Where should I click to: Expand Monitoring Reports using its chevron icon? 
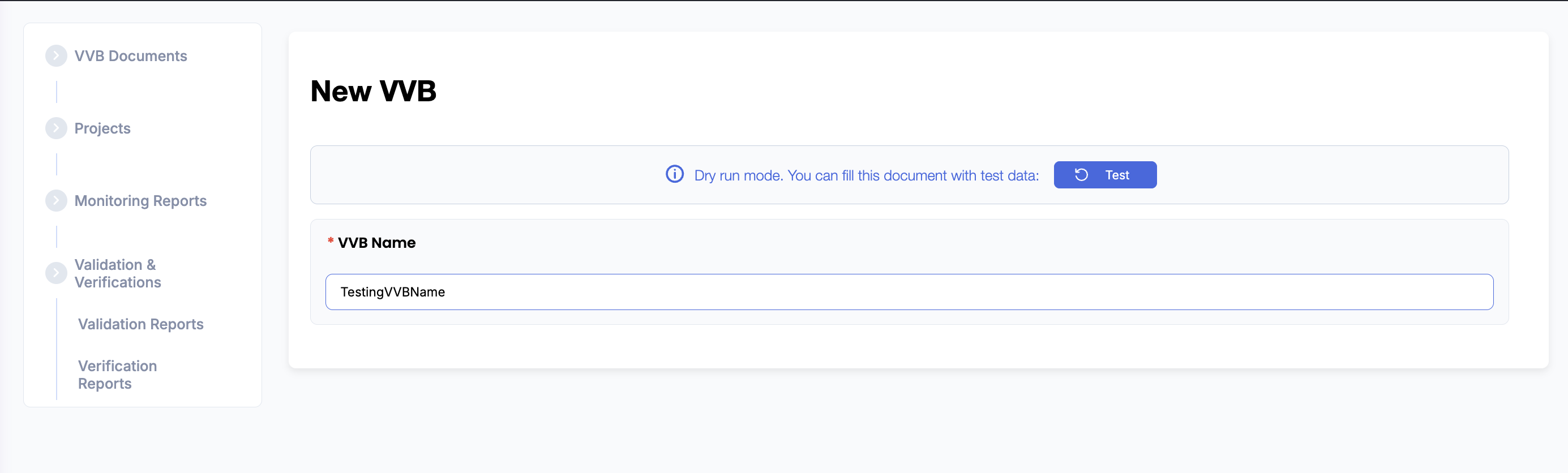[x=56, y=201]
